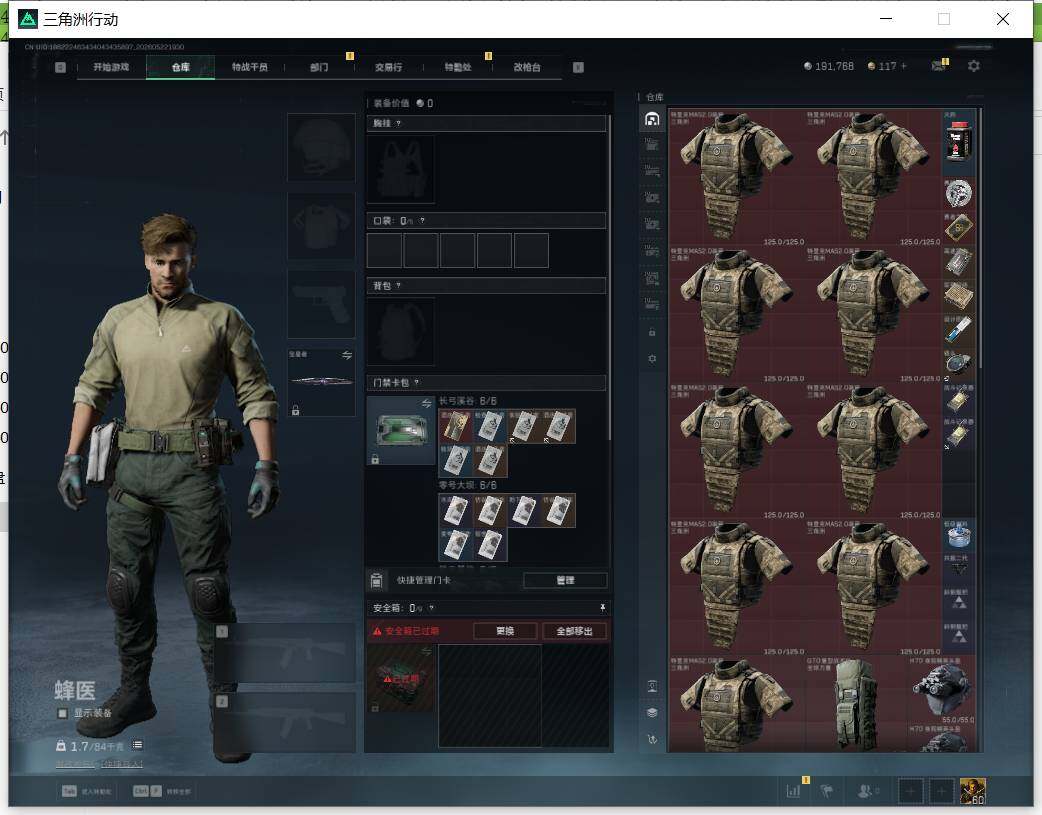Swap the keycard case via arrows icon
1042x815 pixels.
tap(427, 404)
